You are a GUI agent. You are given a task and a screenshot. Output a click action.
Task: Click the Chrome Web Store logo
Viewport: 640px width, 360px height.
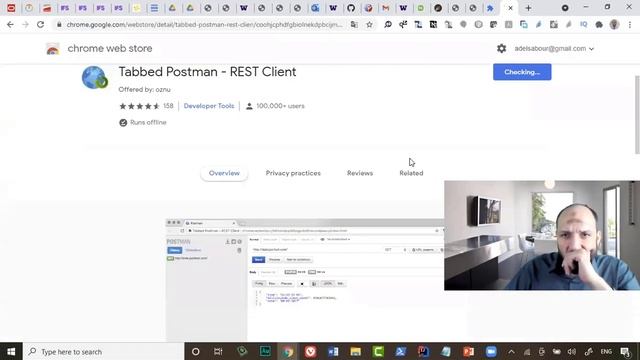click(x=53, y=49)
